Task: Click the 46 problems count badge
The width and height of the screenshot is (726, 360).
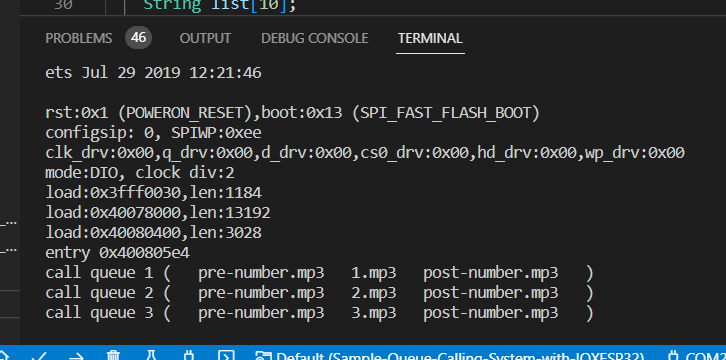Action: pyautogui.click(x=138, y=37)
